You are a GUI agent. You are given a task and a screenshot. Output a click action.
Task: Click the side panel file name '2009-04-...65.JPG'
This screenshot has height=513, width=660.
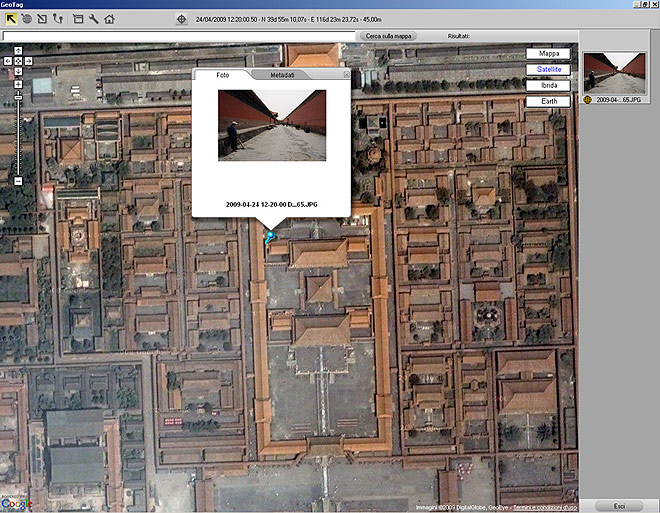click(618, 100)
